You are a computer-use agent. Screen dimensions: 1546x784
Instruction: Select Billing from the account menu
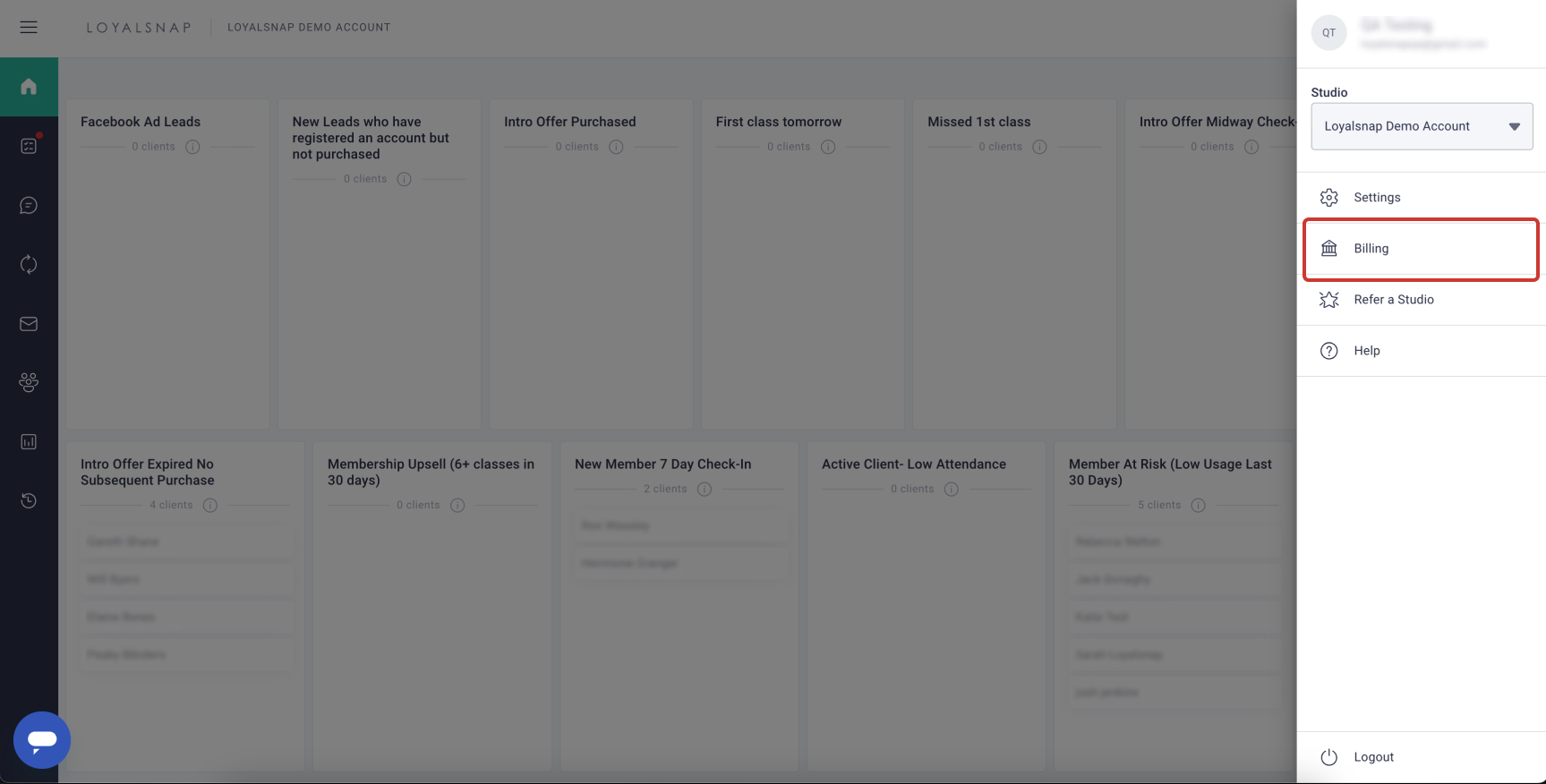click(x=1371, y=249)
